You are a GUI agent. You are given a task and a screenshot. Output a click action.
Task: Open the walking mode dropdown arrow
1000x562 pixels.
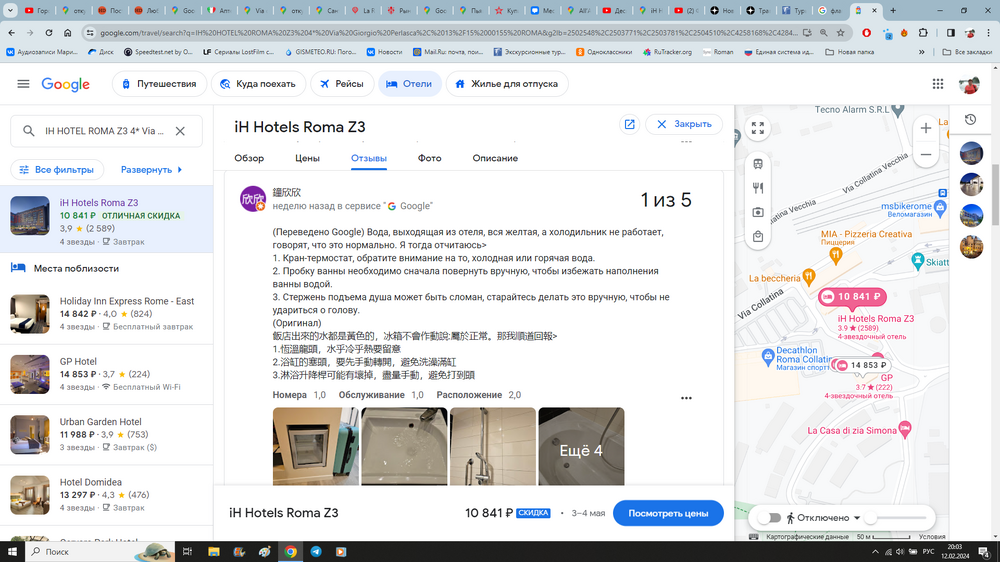click(857, 518)
